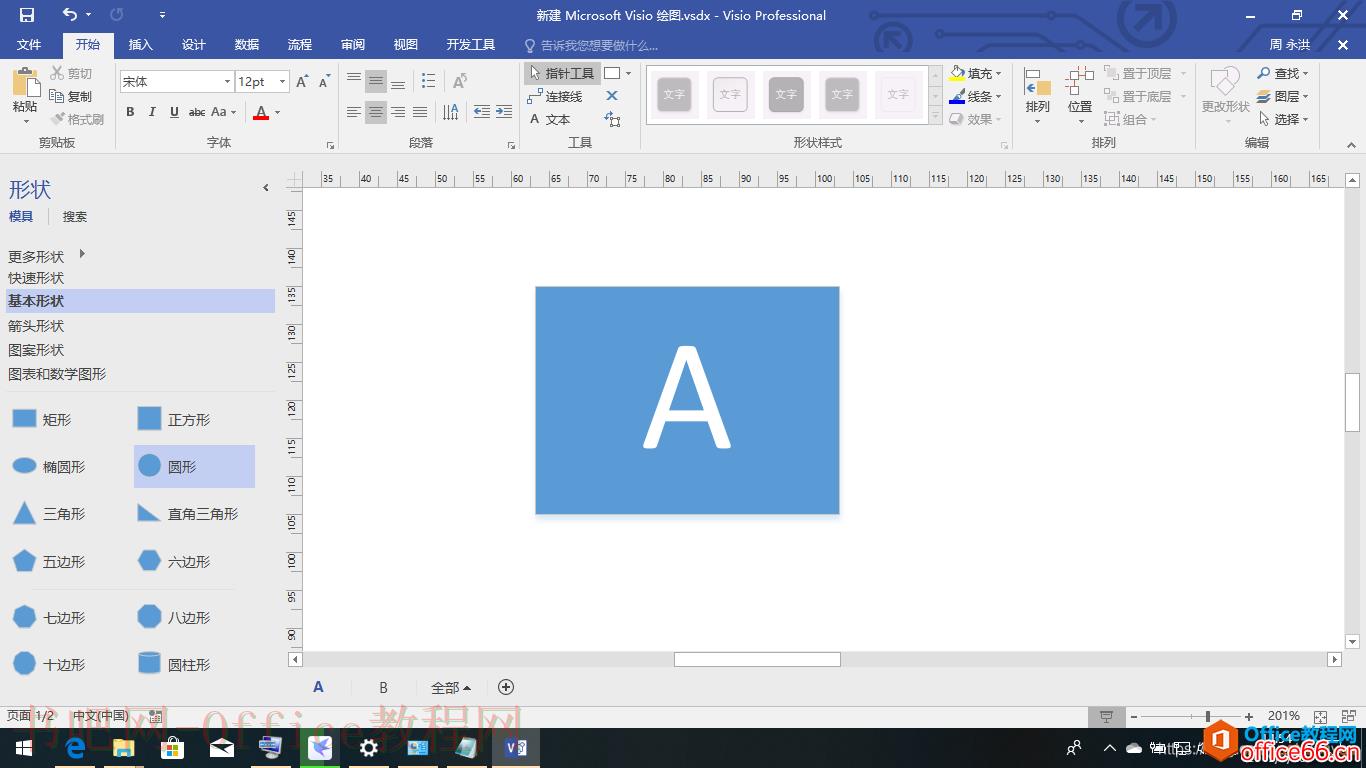Switch to the 设计 Design tab
Viewport: 1366px width, 768px height.
point(194,45)
